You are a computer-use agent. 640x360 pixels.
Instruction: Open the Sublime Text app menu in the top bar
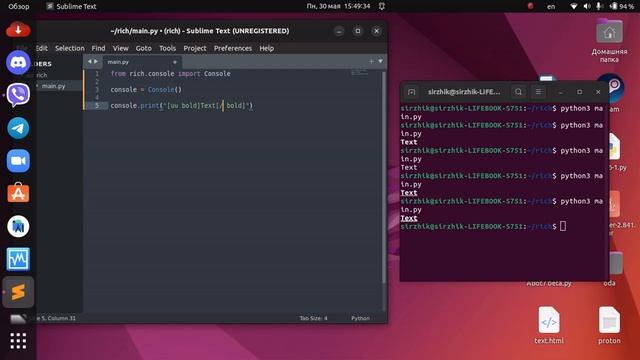[x=71, y=6]
